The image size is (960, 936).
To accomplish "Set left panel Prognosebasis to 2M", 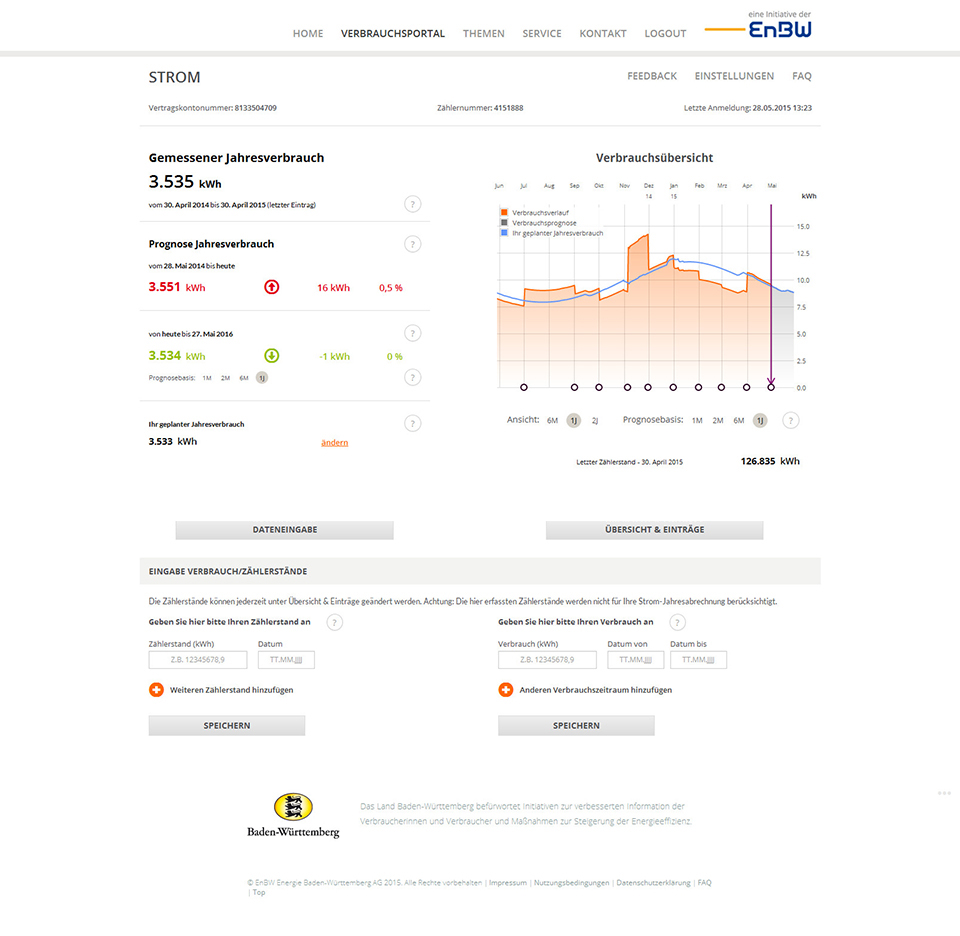I will pyautogui.click(x=225, y=378).
